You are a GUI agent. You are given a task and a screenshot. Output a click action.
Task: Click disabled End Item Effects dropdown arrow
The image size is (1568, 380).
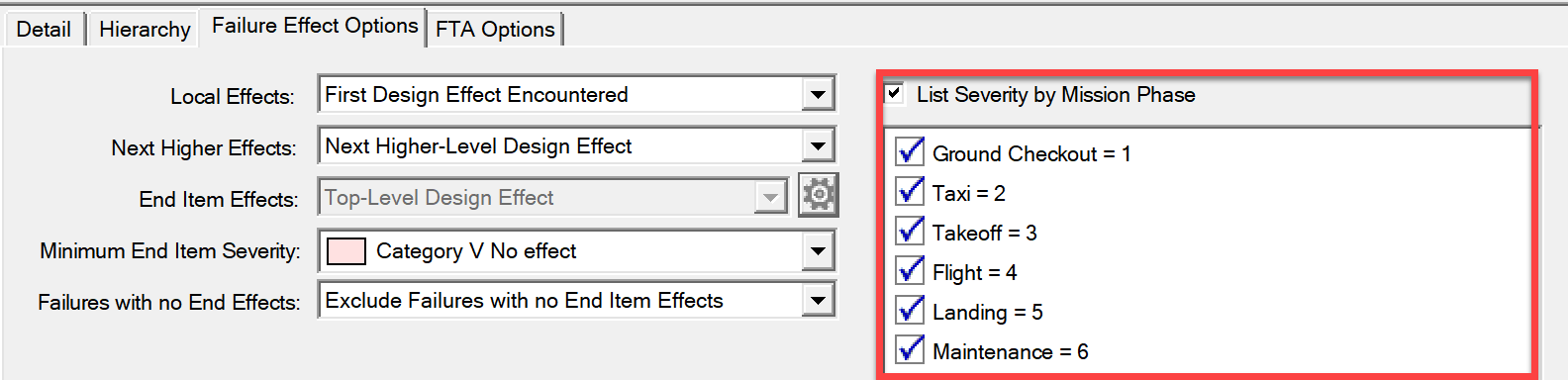click(770, 197)
